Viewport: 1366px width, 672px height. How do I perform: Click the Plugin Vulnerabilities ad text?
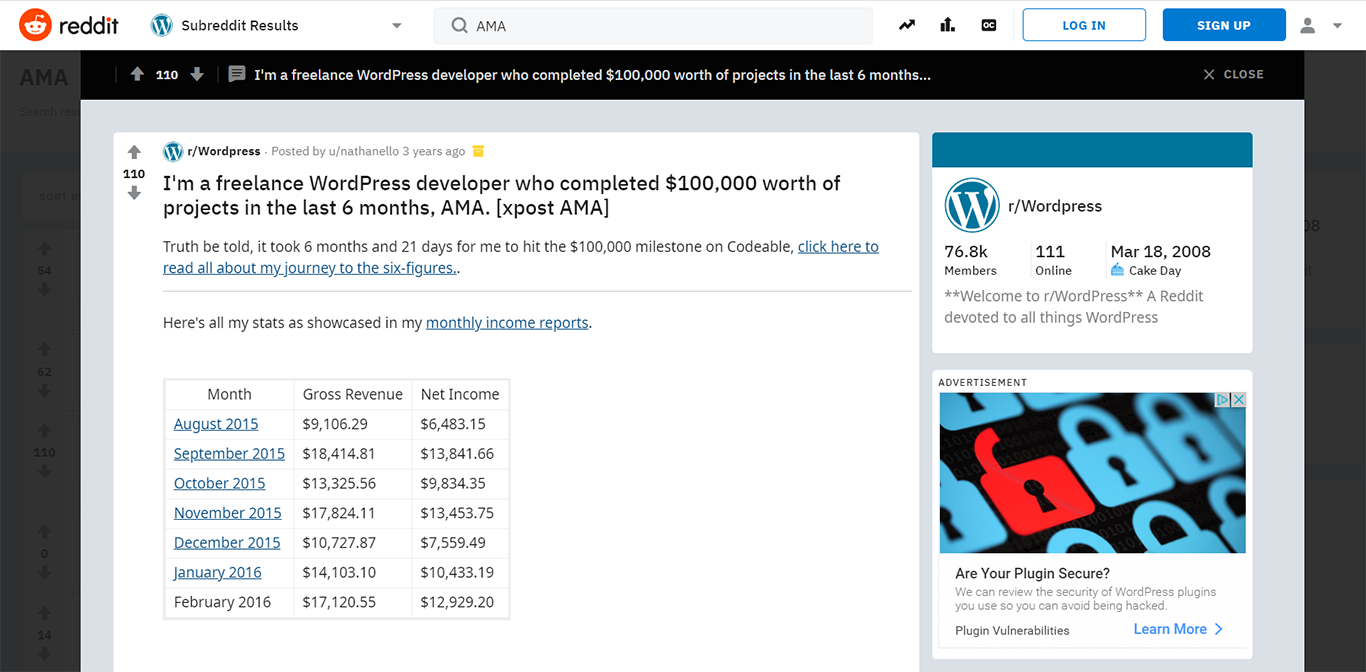tap(1012, 630)
